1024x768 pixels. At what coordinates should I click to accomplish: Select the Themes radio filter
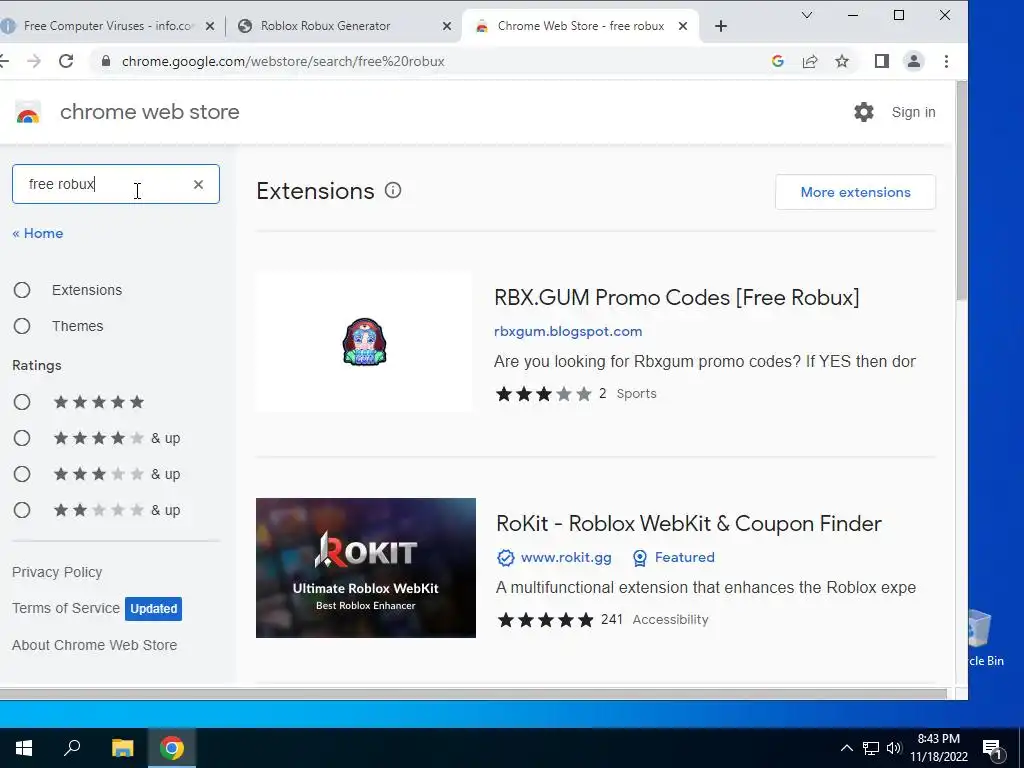pyautogui.click(x=22, y=326)
